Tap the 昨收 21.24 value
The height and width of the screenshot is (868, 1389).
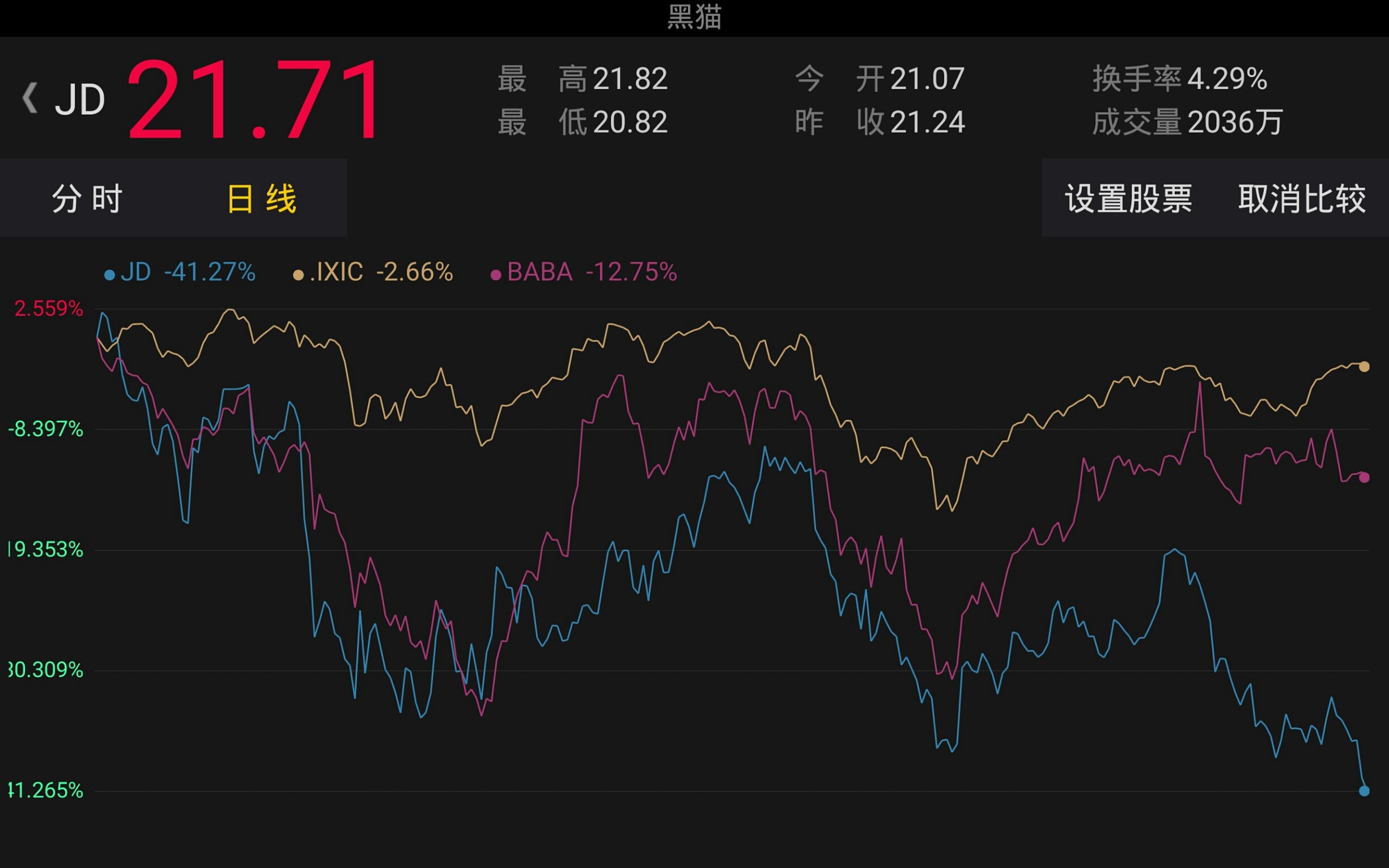pyautogui.click(x=927, y=122)
